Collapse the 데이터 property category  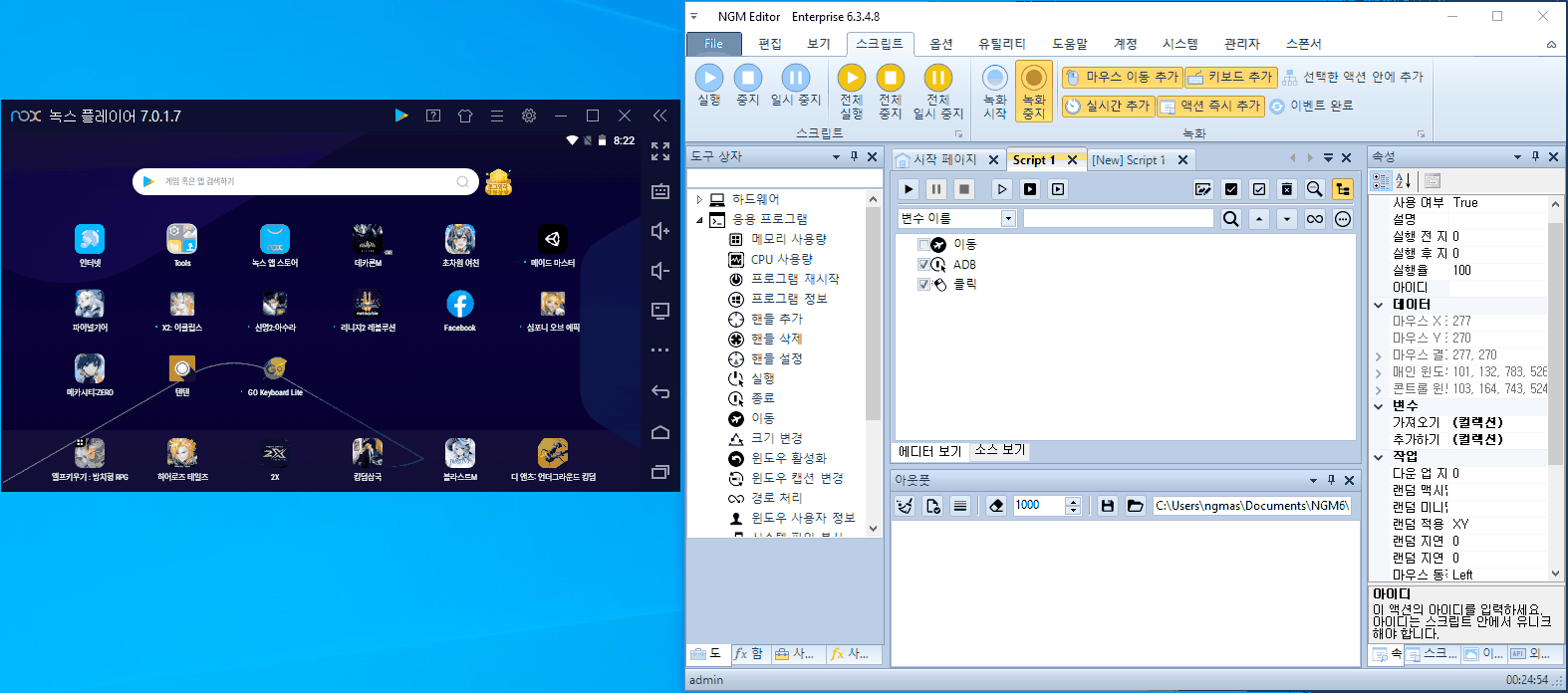[x=1379, y=305]
